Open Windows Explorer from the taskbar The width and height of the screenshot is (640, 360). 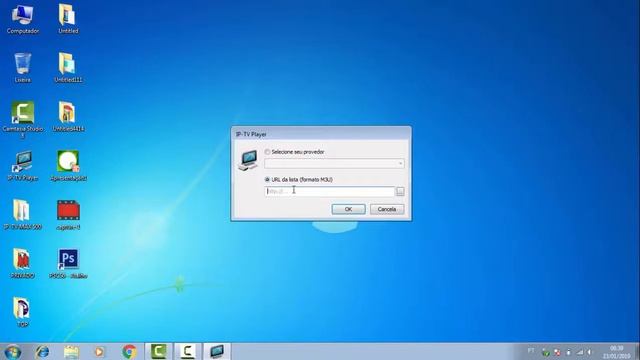(71, 351)
